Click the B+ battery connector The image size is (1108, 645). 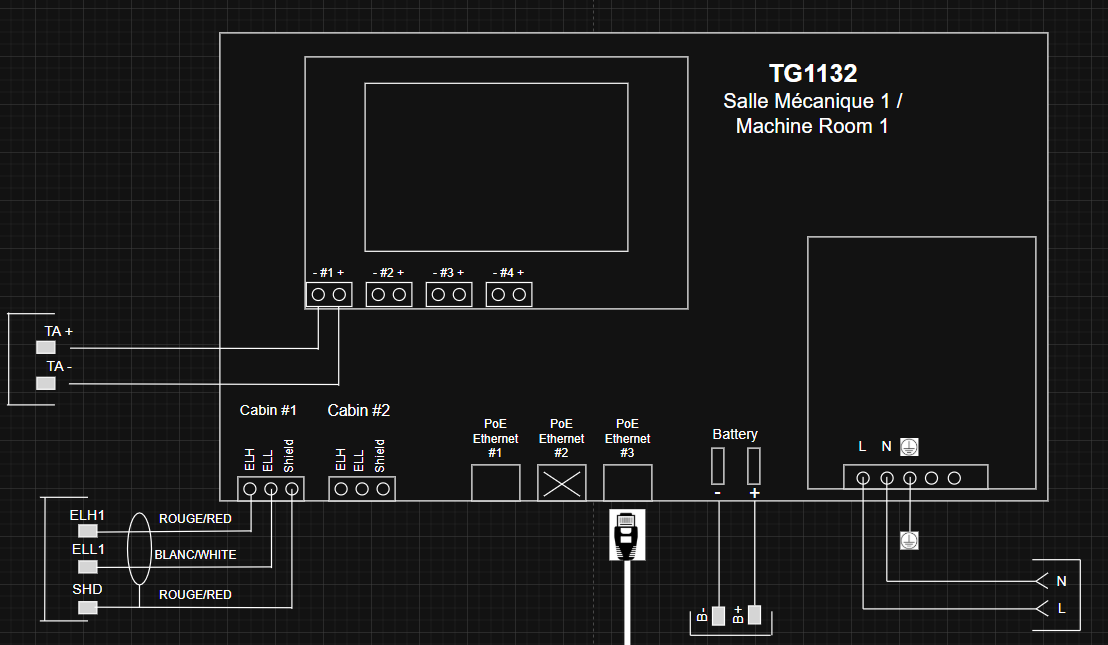tap(754, 614)
